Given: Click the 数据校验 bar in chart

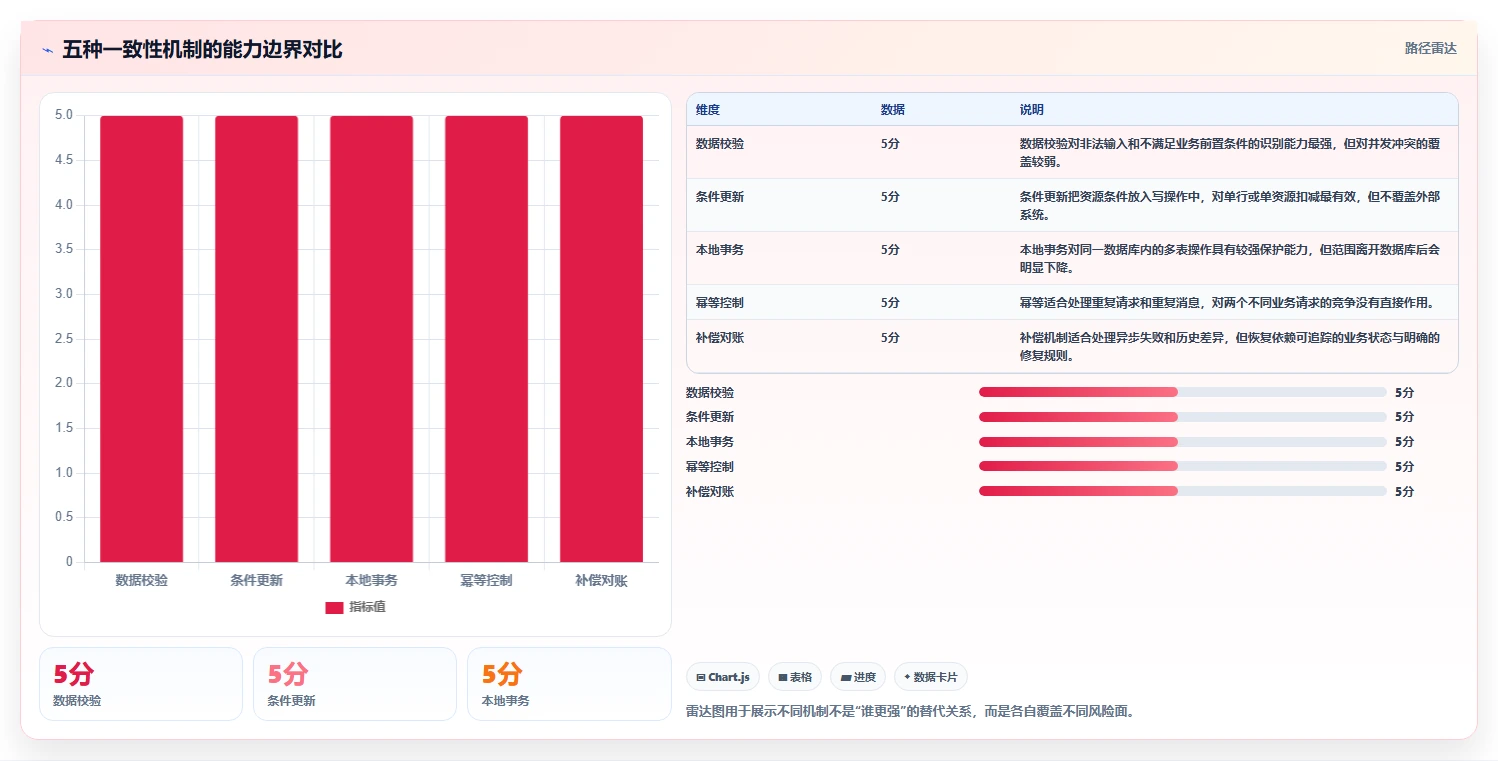Looking at the screenshot, I should [x=141, y=339].
